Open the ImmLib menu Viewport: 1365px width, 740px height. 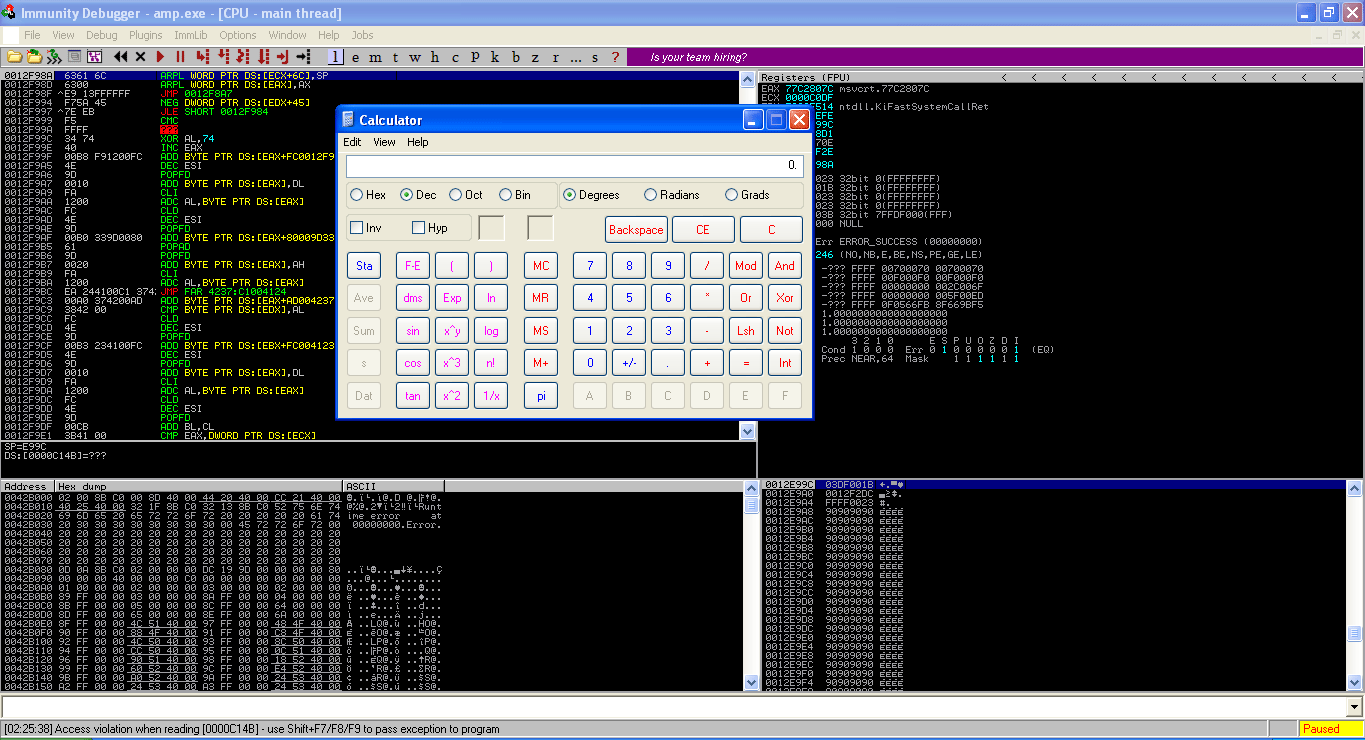(191, 35)
